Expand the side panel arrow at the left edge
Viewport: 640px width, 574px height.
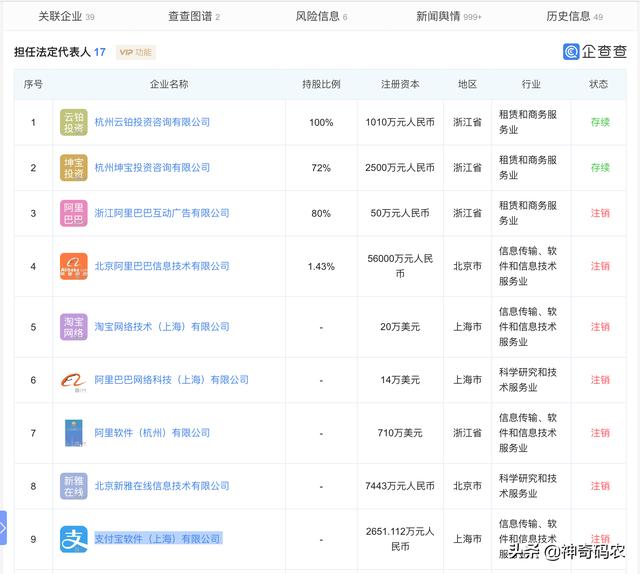click(x=3, y=528)
